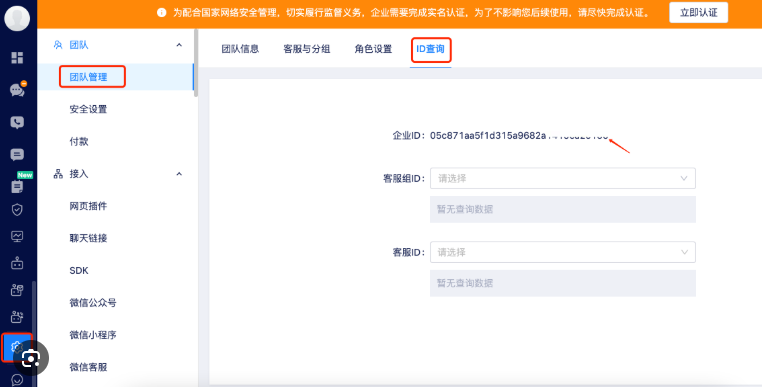The height and width of the screenshot is (387, 762).
Task: Select 付款 in the side menu
Action: pos(79,142)
